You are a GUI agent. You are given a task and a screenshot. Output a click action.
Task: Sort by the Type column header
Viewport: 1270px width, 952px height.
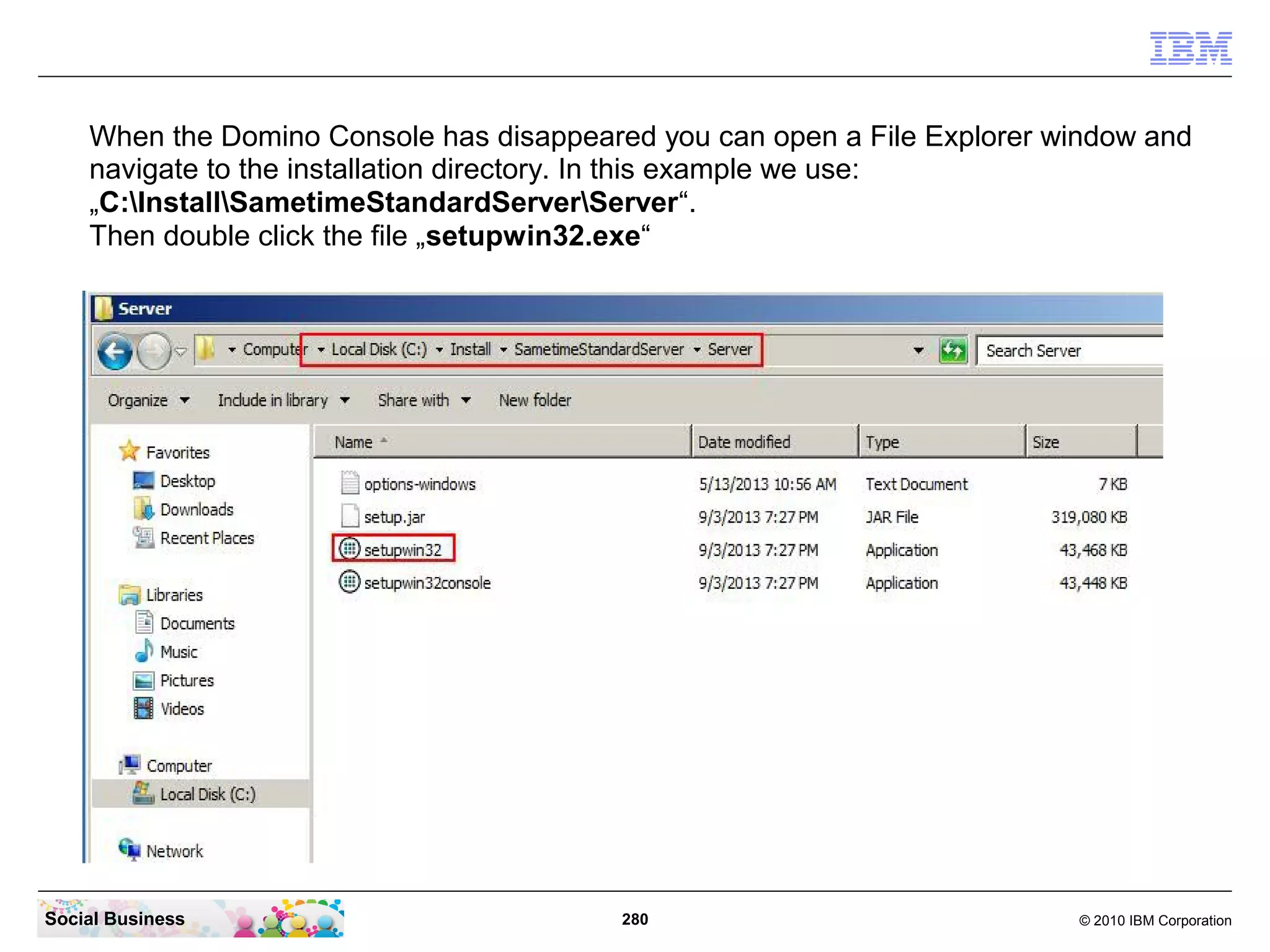coord(941,442)
